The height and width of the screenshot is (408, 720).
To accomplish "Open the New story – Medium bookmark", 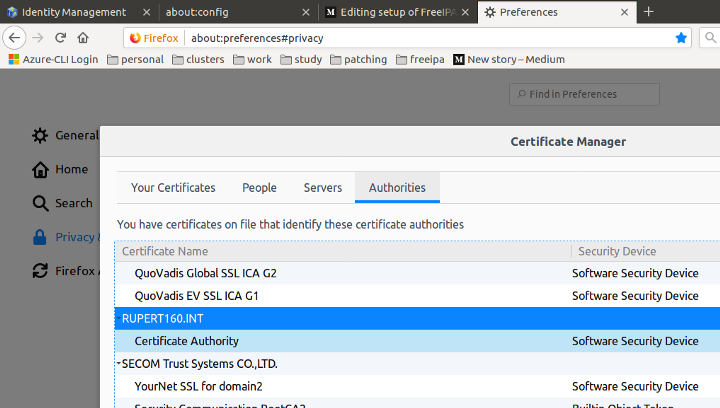I will point(509,59).
